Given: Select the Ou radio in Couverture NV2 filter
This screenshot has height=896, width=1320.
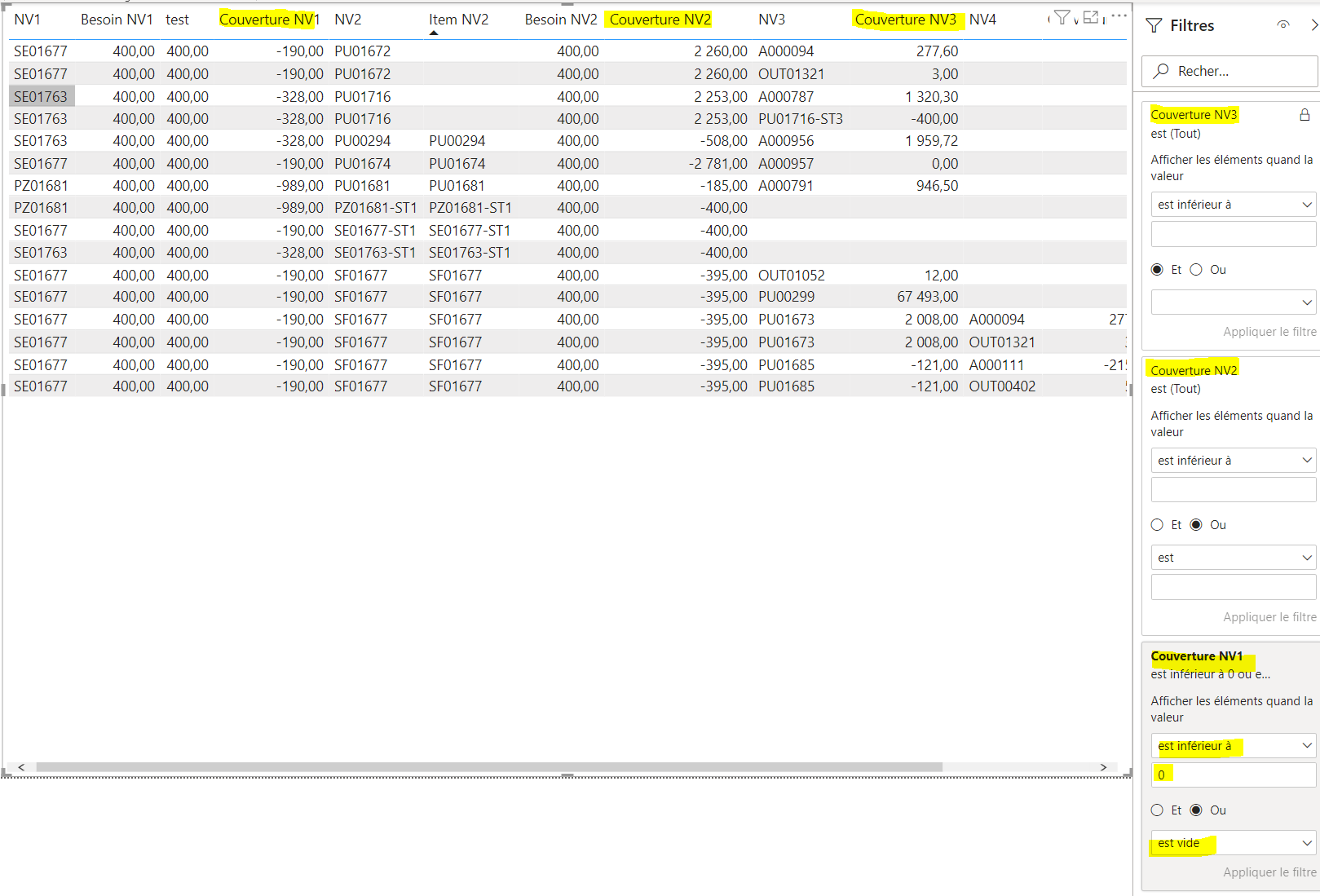Looking at the screenshot, I should tap(1196, 525).
